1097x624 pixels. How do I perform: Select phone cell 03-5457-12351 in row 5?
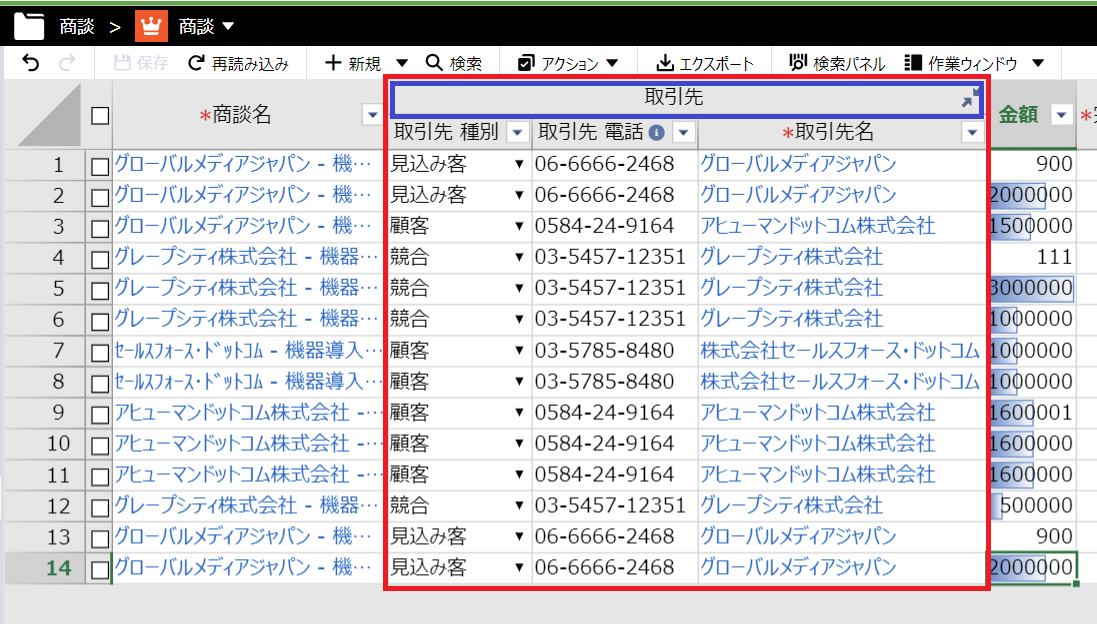click(615, 288)
